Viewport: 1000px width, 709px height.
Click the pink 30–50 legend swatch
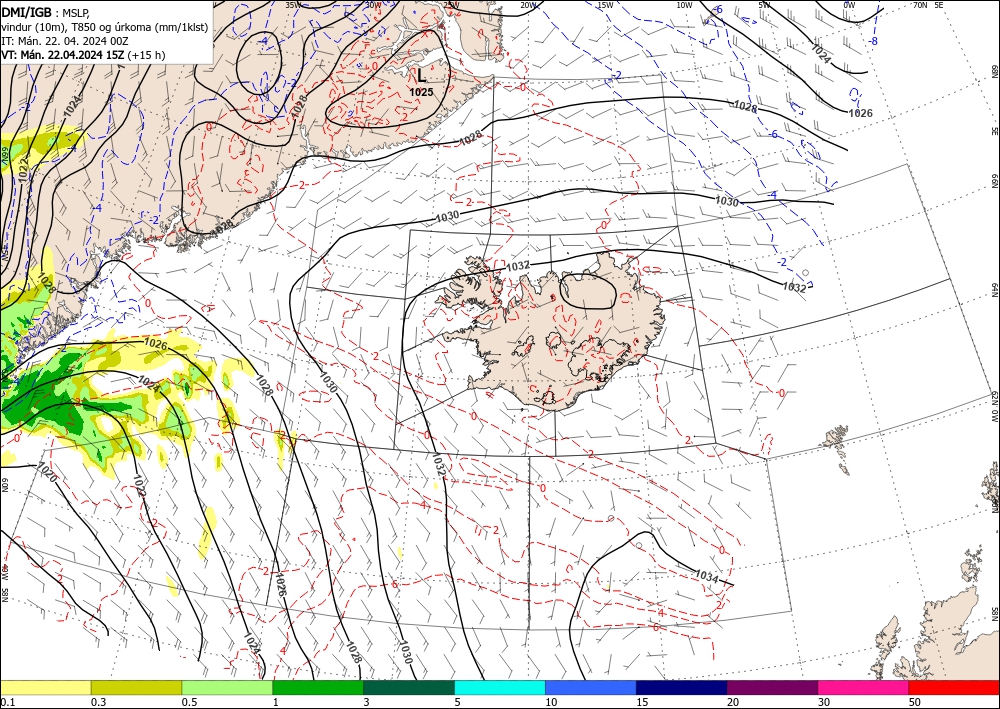[x=864, y=687]
